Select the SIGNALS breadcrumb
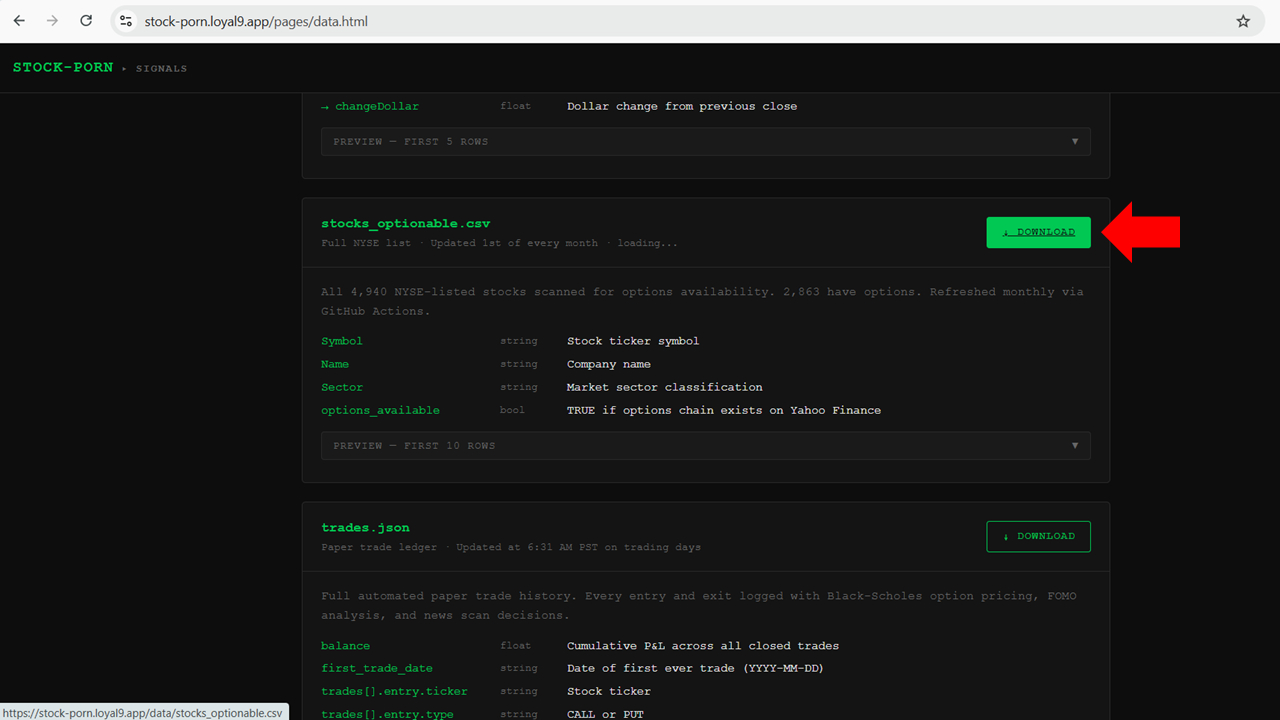 pos(161,68)
